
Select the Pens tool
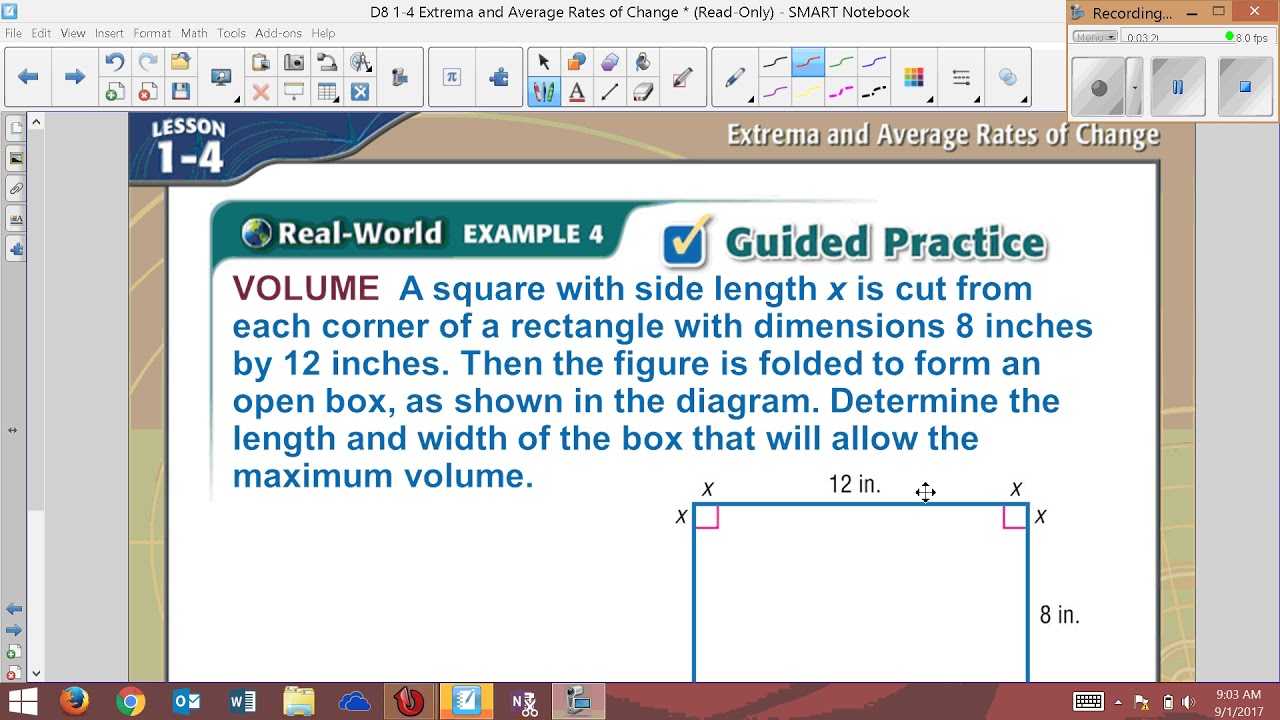click(544, 92)
